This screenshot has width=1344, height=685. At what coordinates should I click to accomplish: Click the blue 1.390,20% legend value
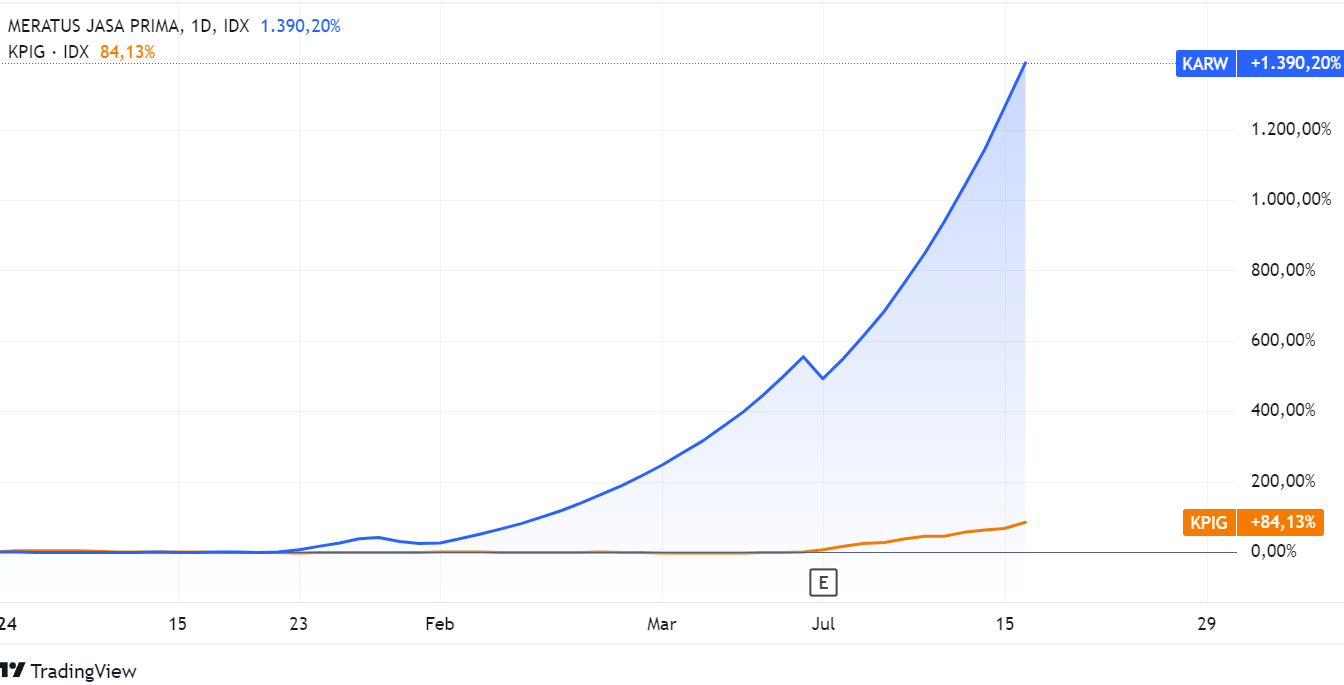301,27
